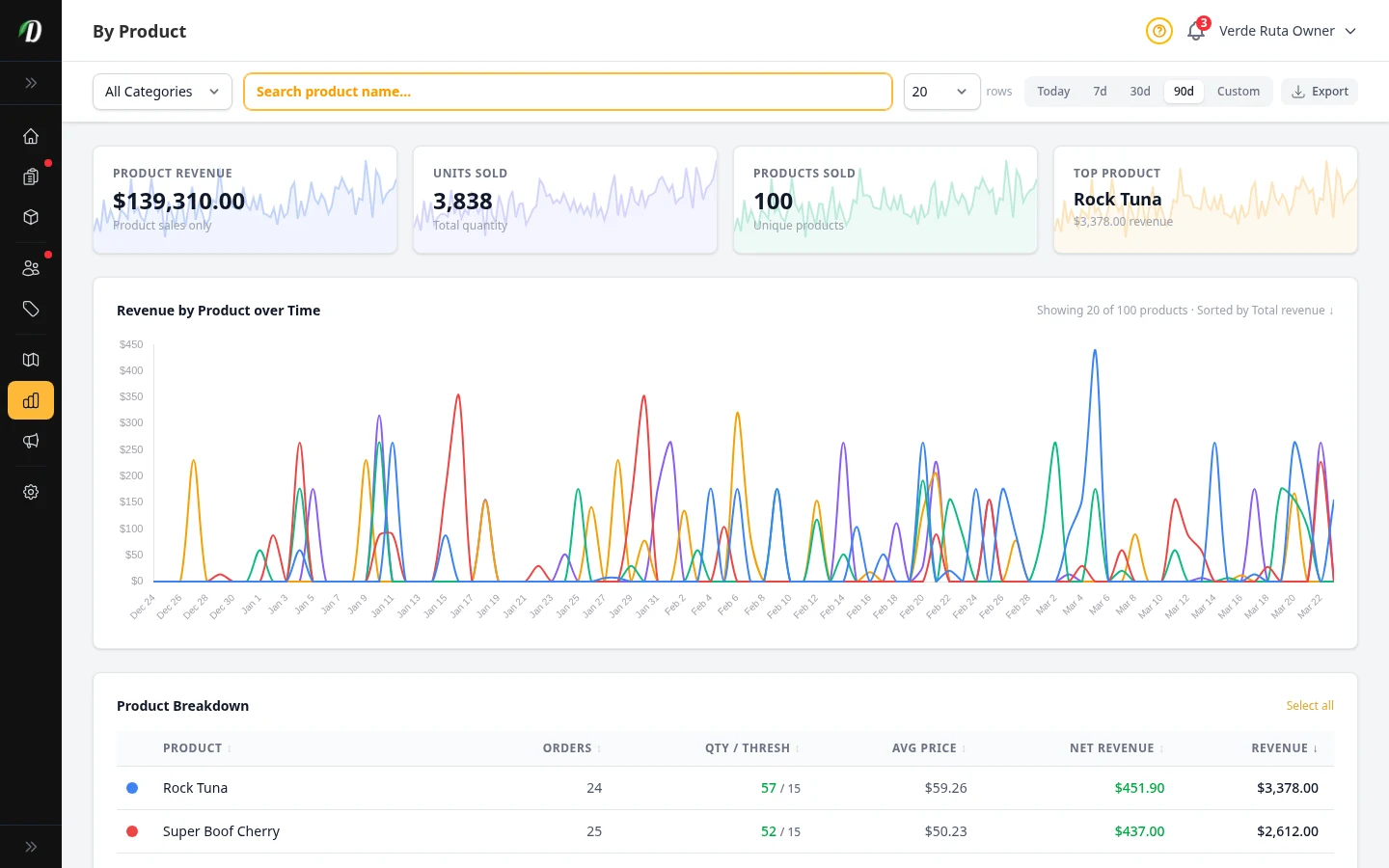
Task: Click the Export button
Action: pyautogui.click(x=1320, y=91)
